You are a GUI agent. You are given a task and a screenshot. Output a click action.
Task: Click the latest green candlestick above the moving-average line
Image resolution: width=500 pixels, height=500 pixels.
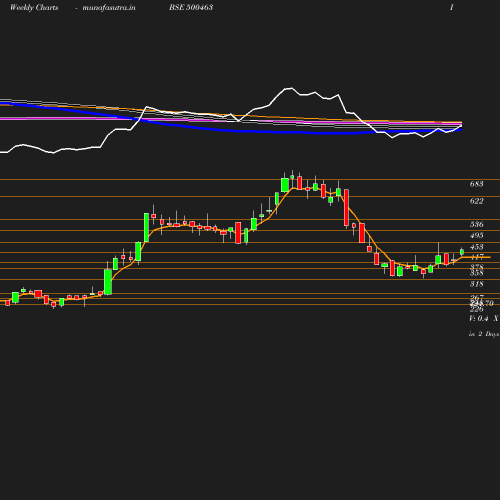click(462, 252)
